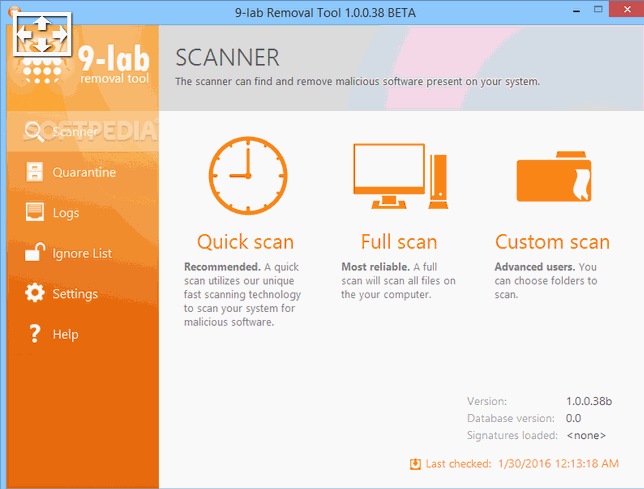
Task: Launch full scan via the computer icon
Action: pyautogui.click(x=398, y=176)
